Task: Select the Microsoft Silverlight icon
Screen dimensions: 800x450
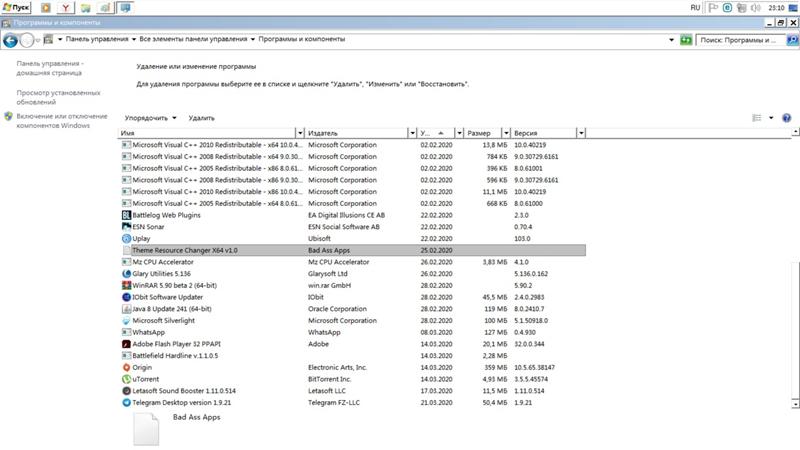Action: [127, 321]
